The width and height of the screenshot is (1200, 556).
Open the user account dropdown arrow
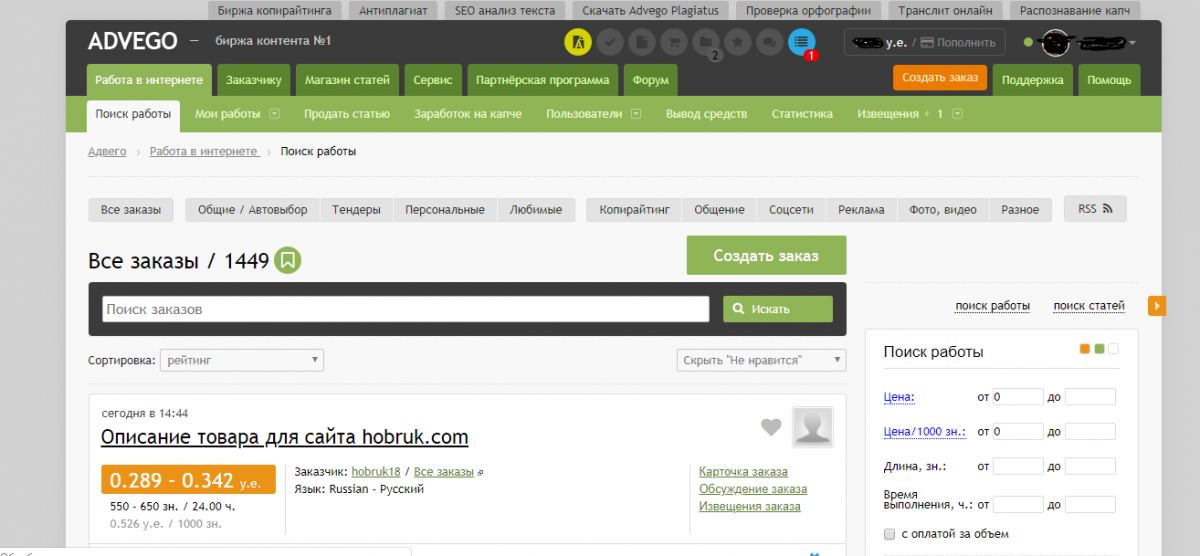[1132, 43]
